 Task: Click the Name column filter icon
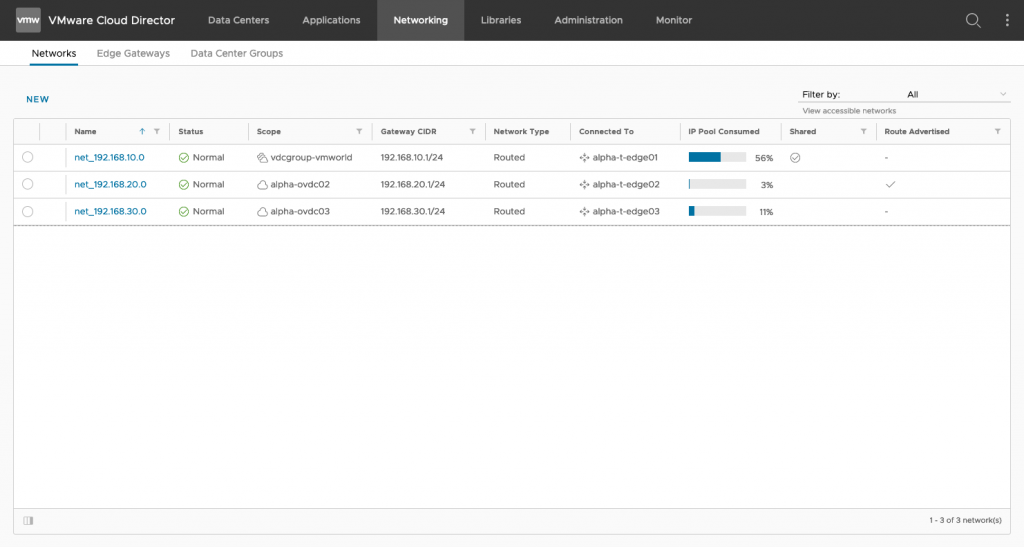coord(157,132)
